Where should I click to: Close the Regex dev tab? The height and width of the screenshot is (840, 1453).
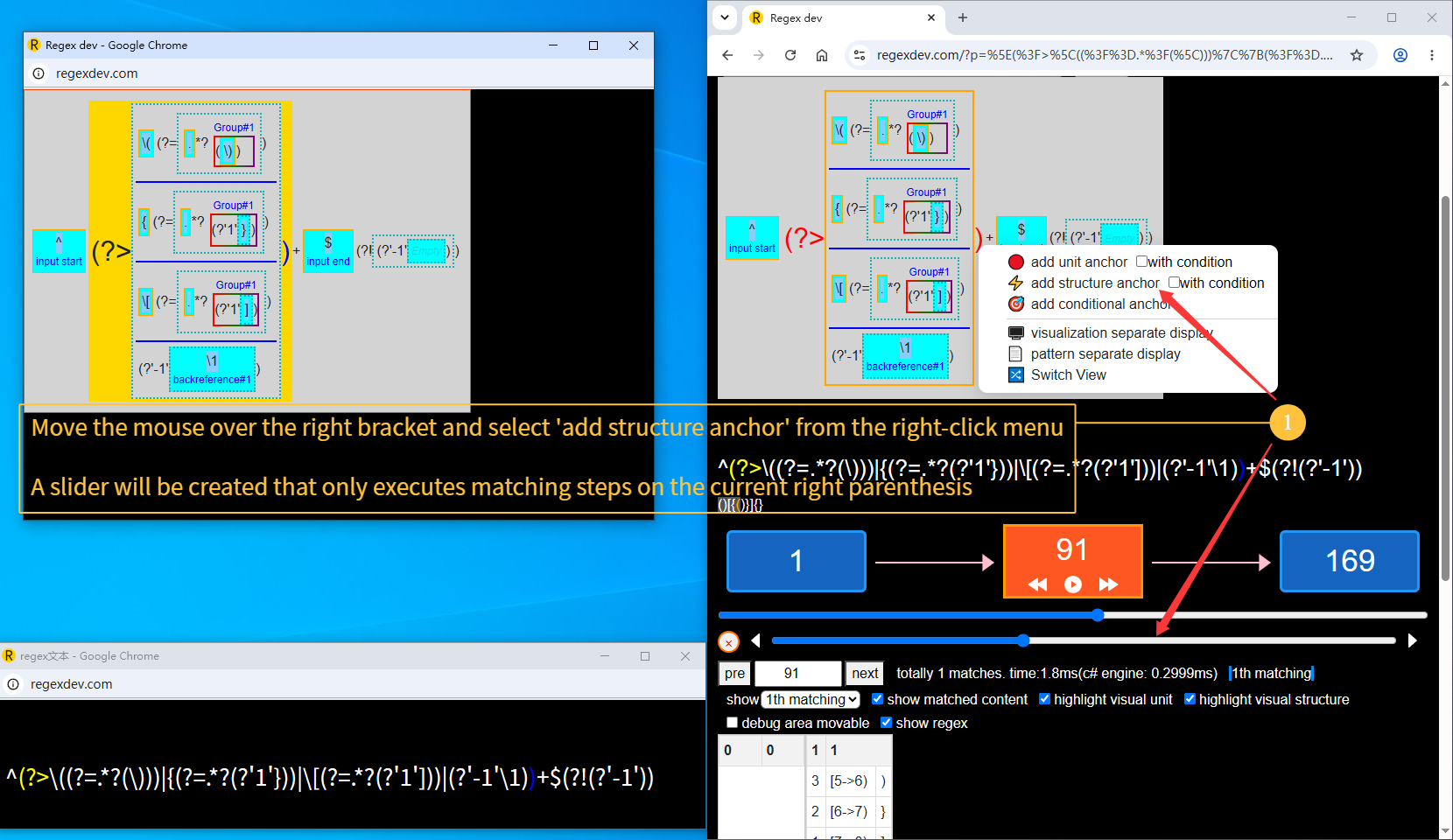tap(930, 17)
